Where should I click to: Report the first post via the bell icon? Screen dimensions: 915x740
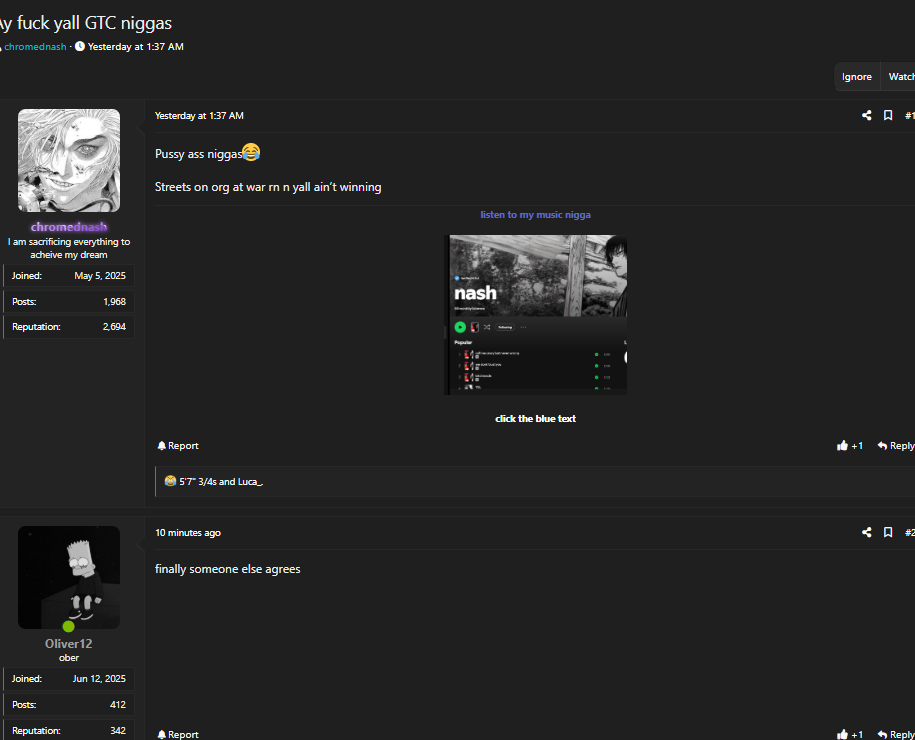176,445
